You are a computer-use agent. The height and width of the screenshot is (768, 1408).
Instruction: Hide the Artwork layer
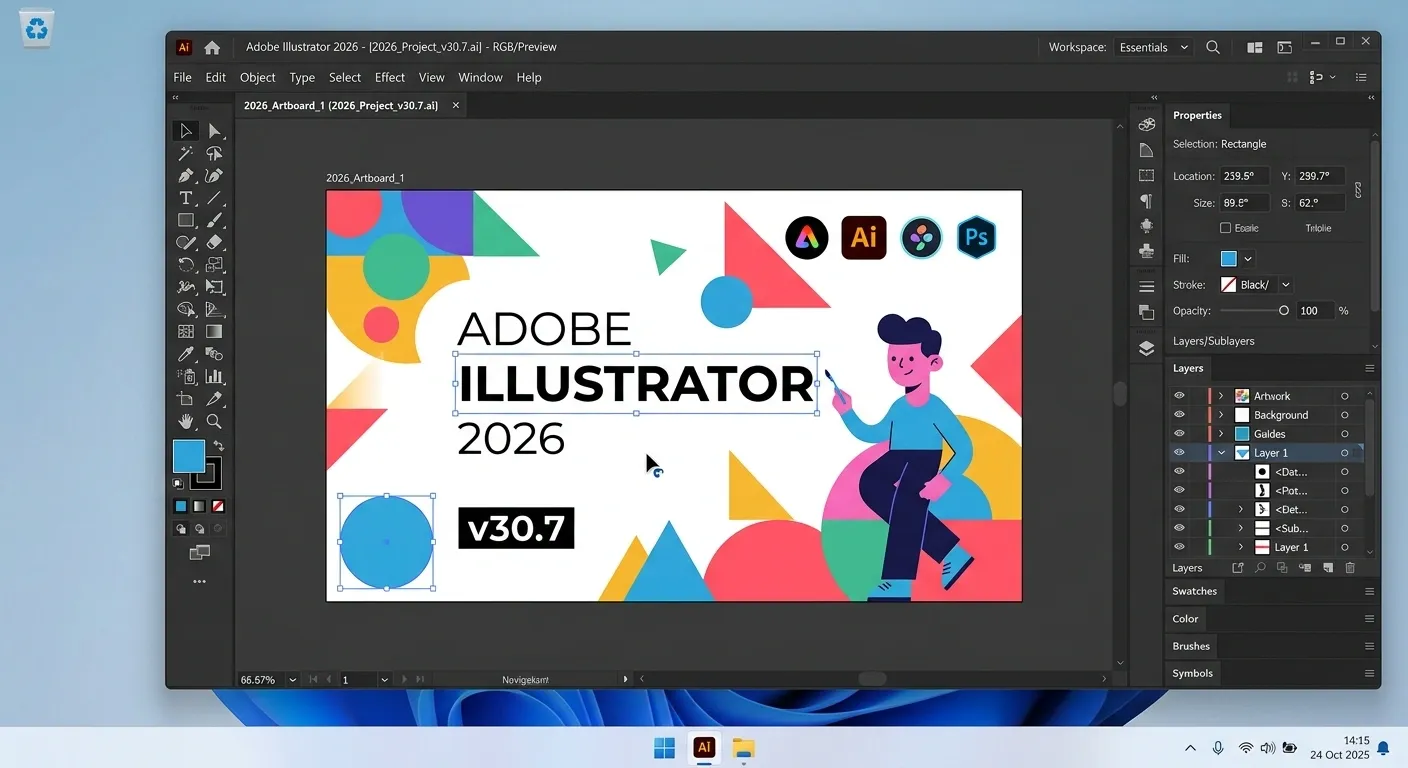click(x=1179, y=396)
